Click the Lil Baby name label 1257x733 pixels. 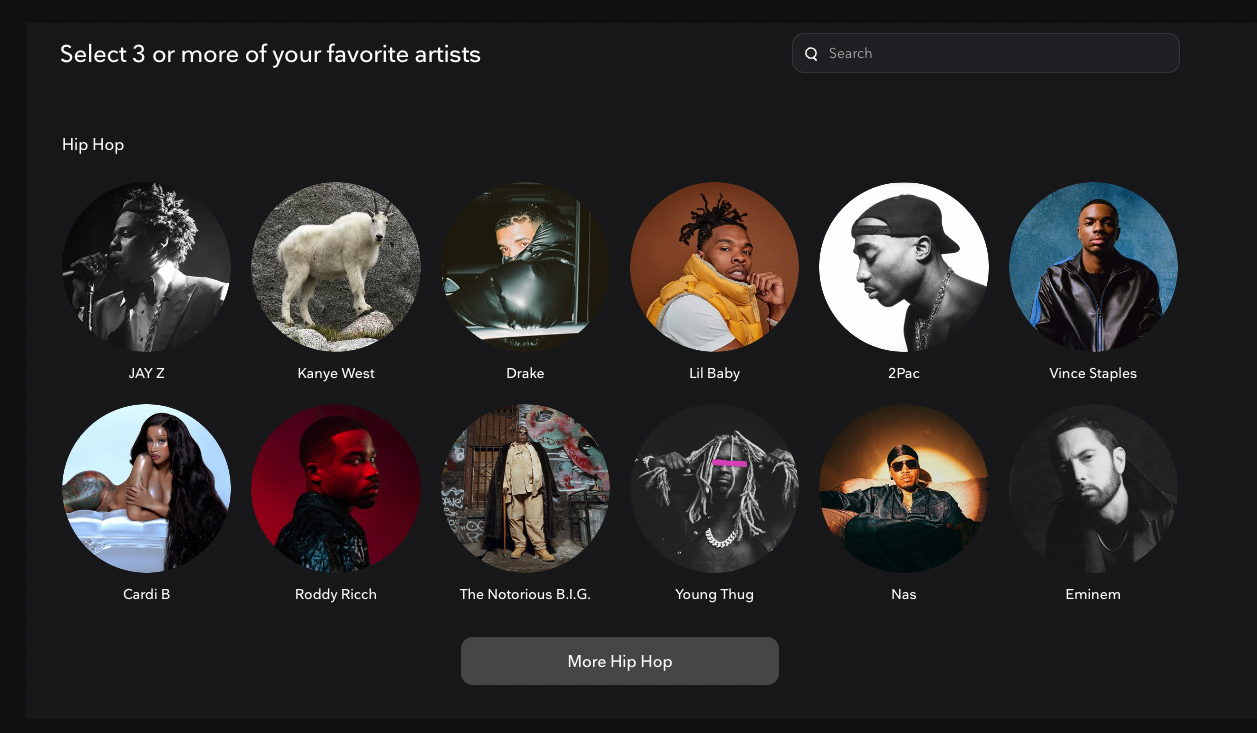coord(715,373)
